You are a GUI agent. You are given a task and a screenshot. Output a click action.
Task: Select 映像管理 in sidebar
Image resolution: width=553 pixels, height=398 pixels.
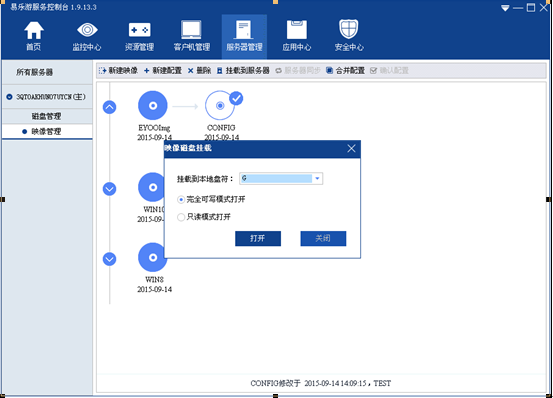coord(47,131)
